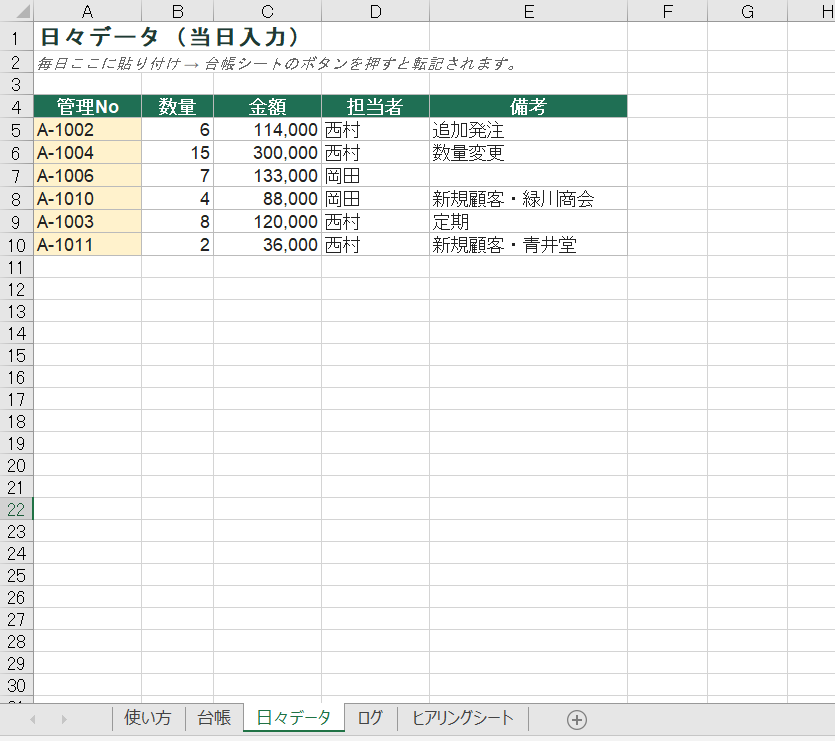Switch to the 使い方 sheet tab
This screenshot has width=835, height=741.
point(148,718)
